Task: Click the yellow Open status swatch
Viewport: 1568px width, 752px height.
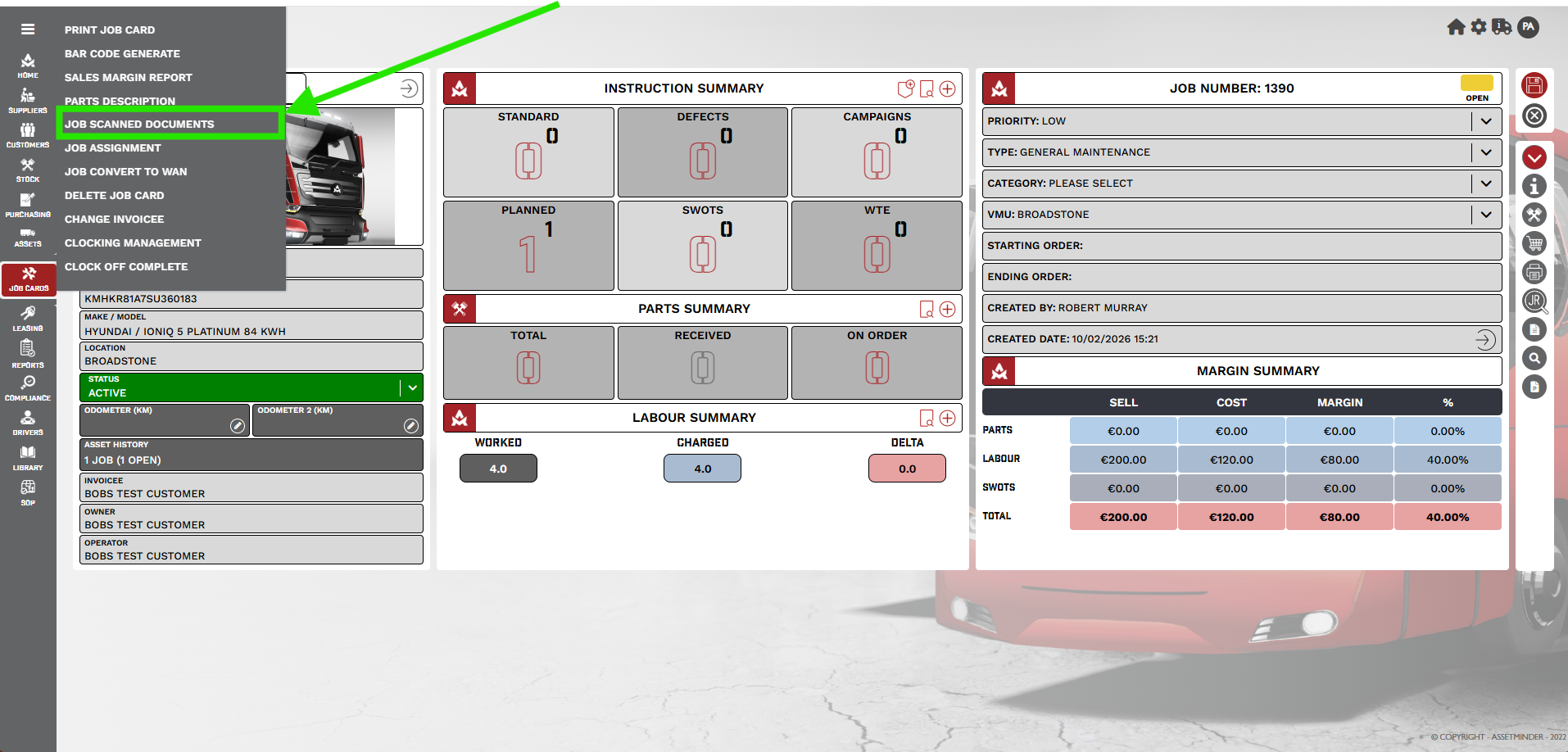Action: pyautogui.click(x=1476, y=83)
